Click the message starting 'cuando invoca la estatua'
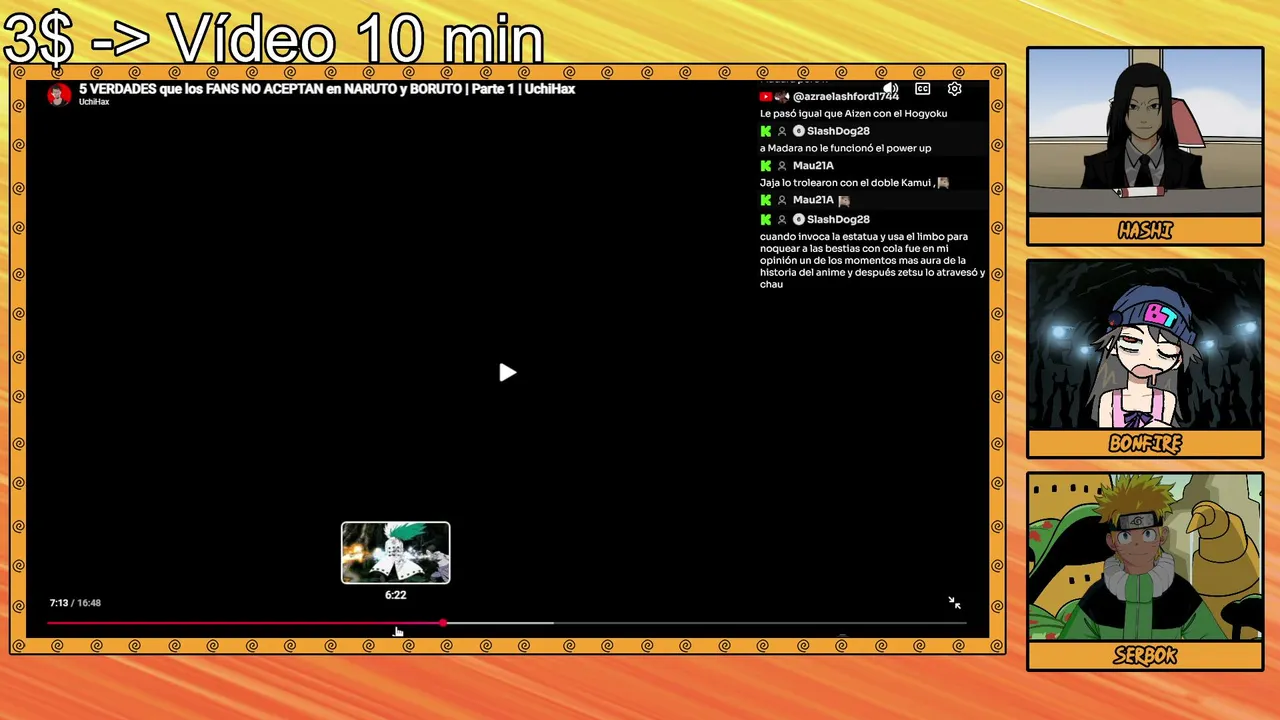Screen dimensions: 1280x720 click(x=872, y=260)
